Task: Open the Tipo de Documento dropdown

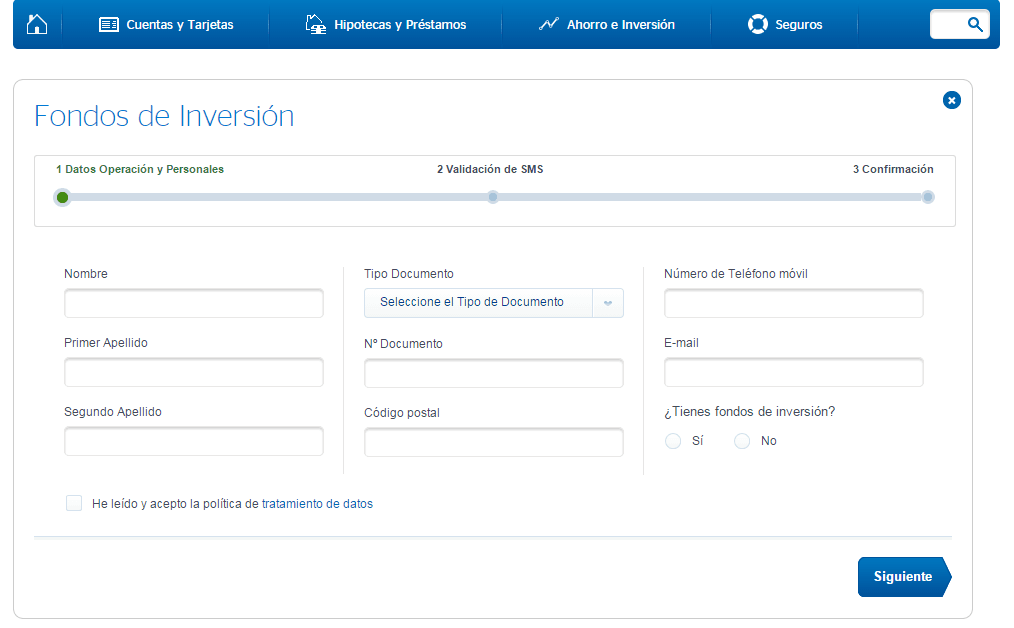Action: click(494, 303)
